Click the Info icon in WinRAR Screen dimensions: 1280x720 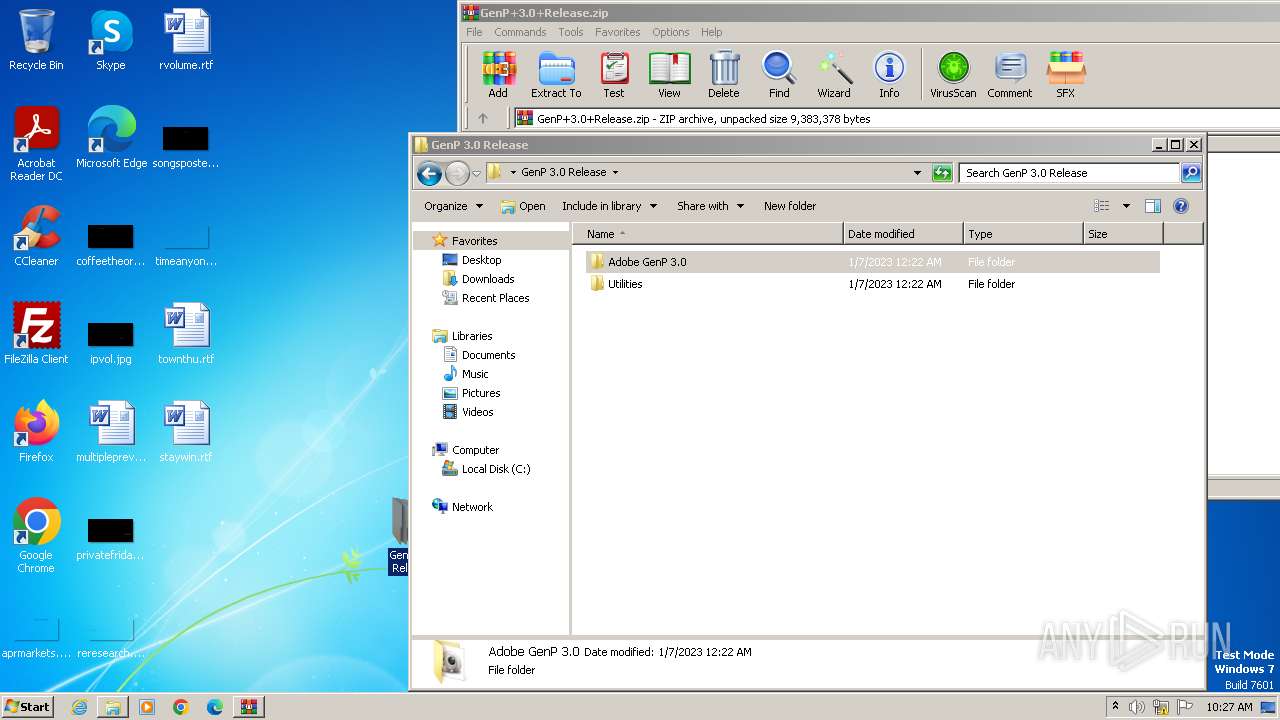[x=889, y=75]
